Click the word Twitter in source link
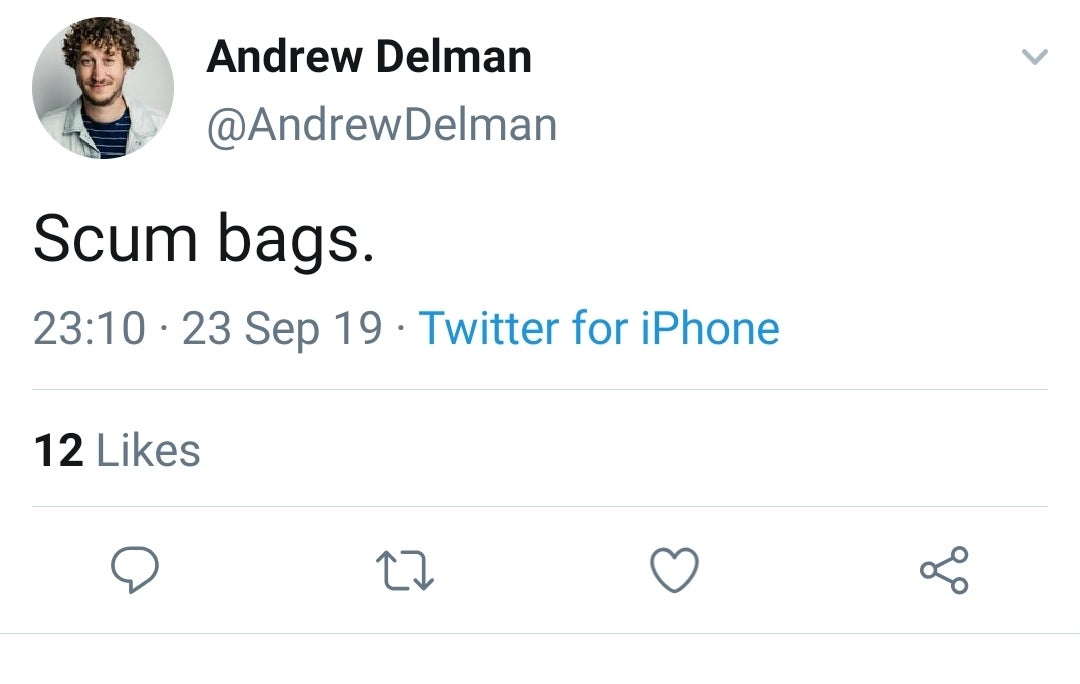 point(489,328)
